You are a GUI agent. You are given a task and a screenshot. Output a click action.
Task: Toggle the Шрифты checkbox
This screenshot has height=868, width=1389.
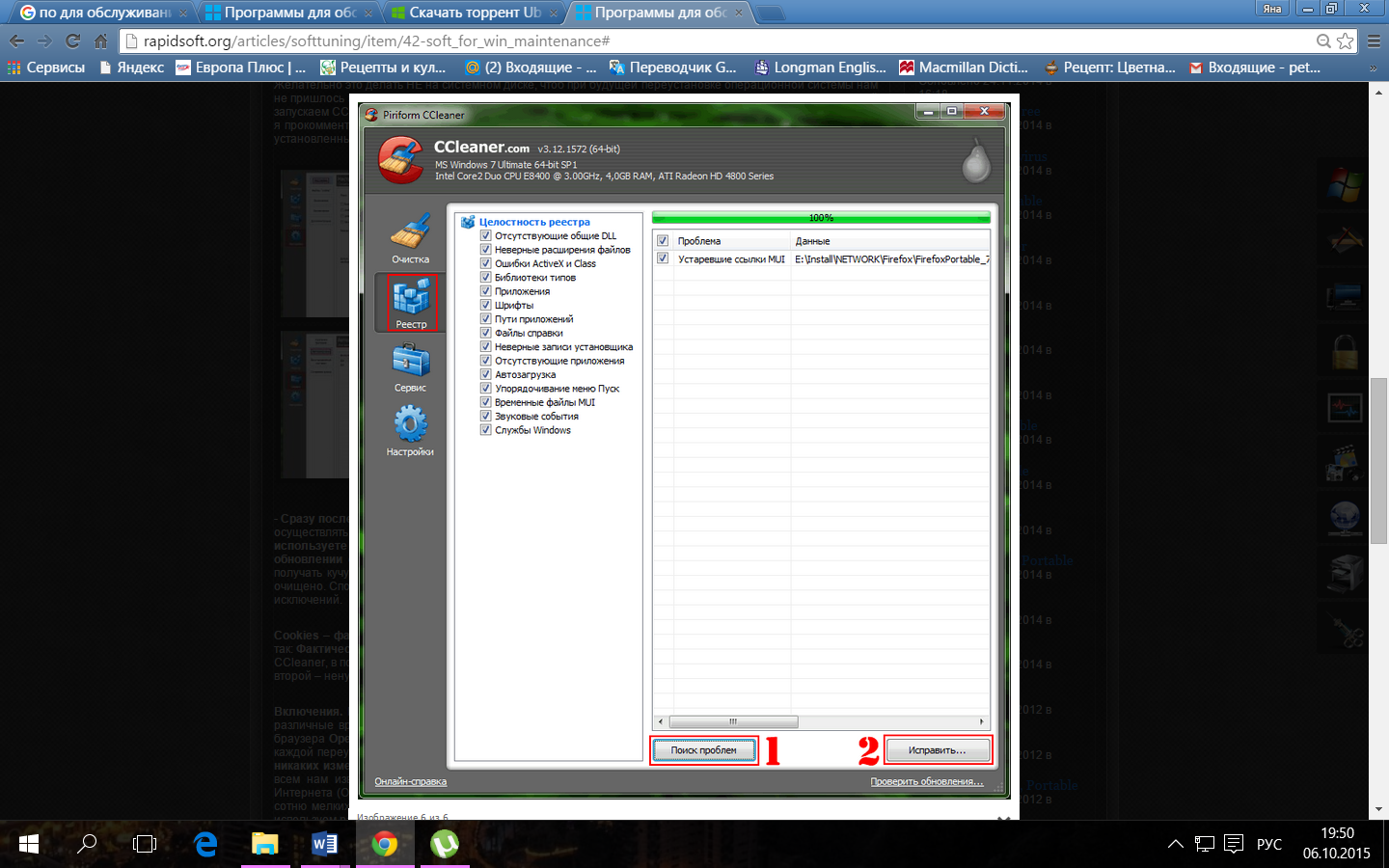click(486, 305)
